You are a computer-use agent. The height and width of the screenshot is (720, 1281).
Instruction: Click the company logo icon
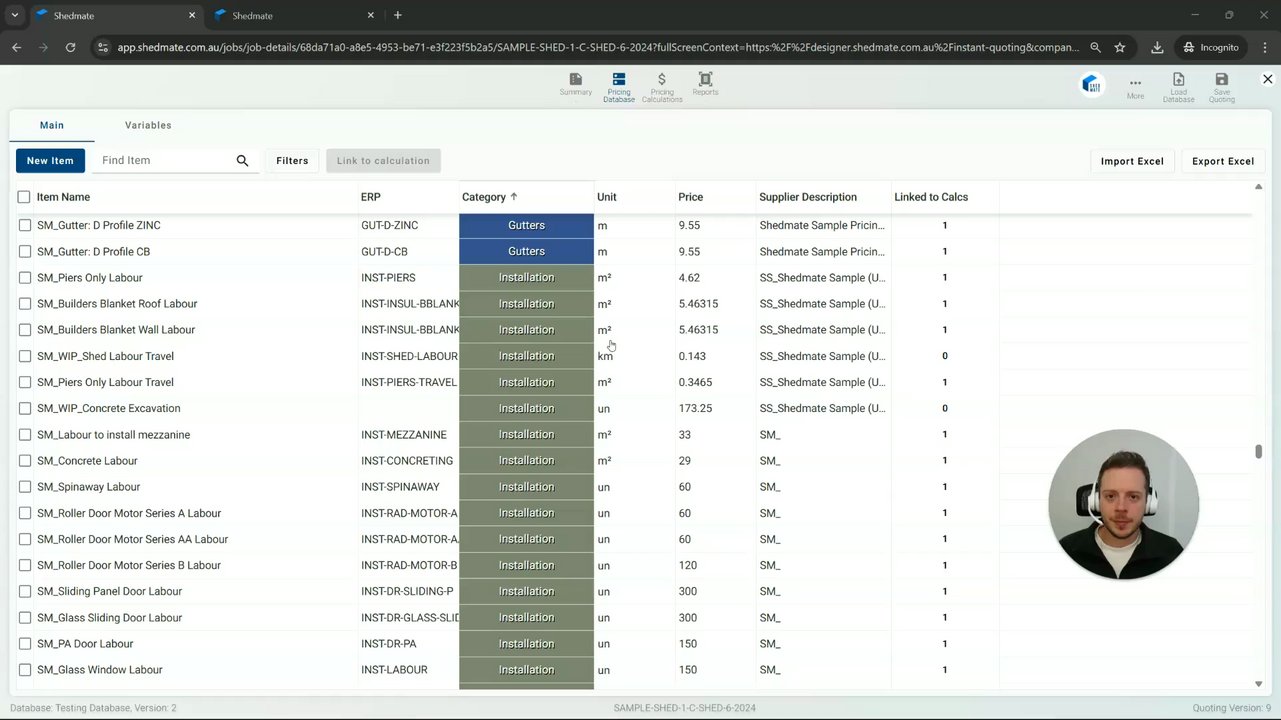pyautogui.click(x=1091, y=85)
